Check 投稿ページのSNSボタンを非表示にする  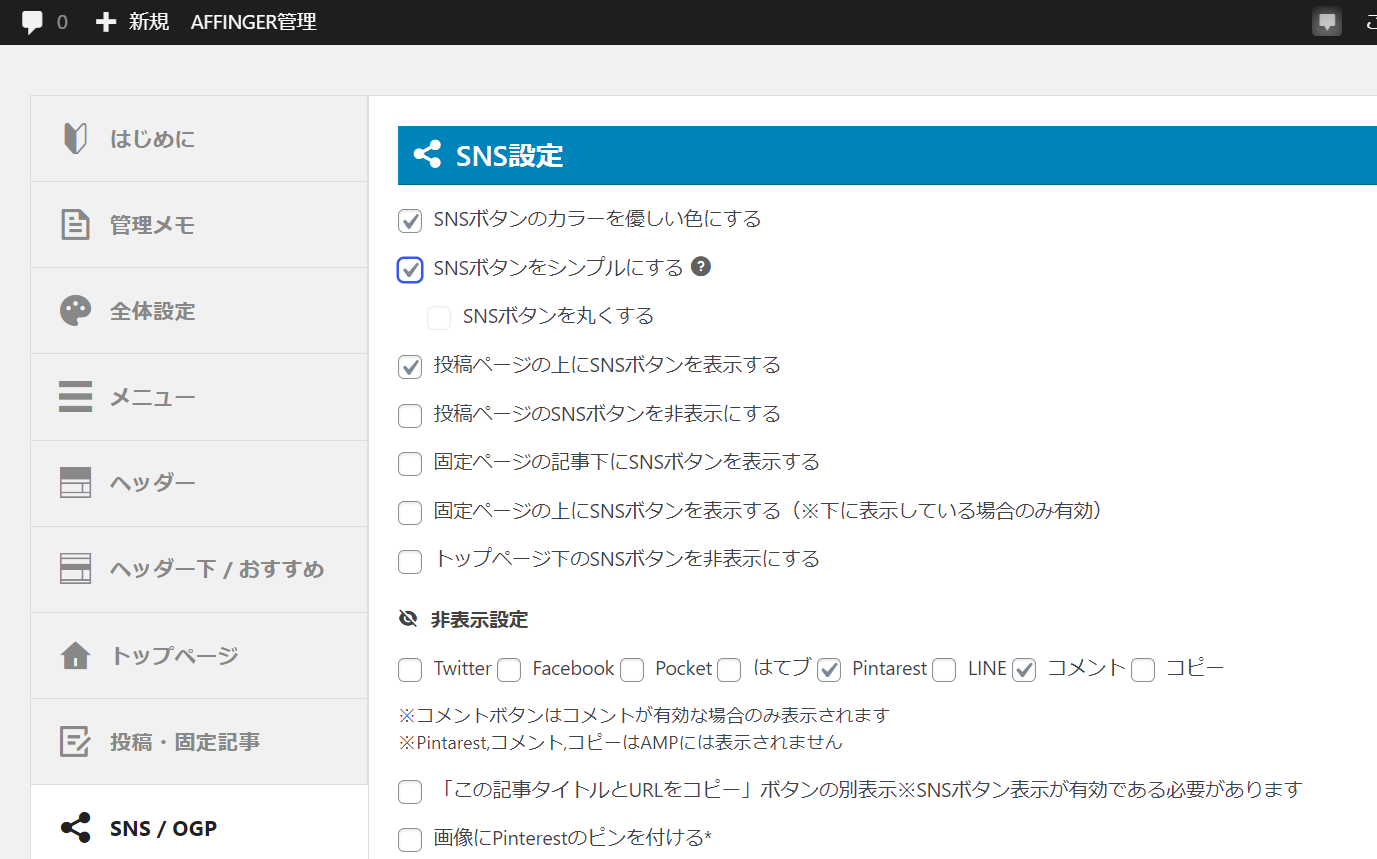410,415
